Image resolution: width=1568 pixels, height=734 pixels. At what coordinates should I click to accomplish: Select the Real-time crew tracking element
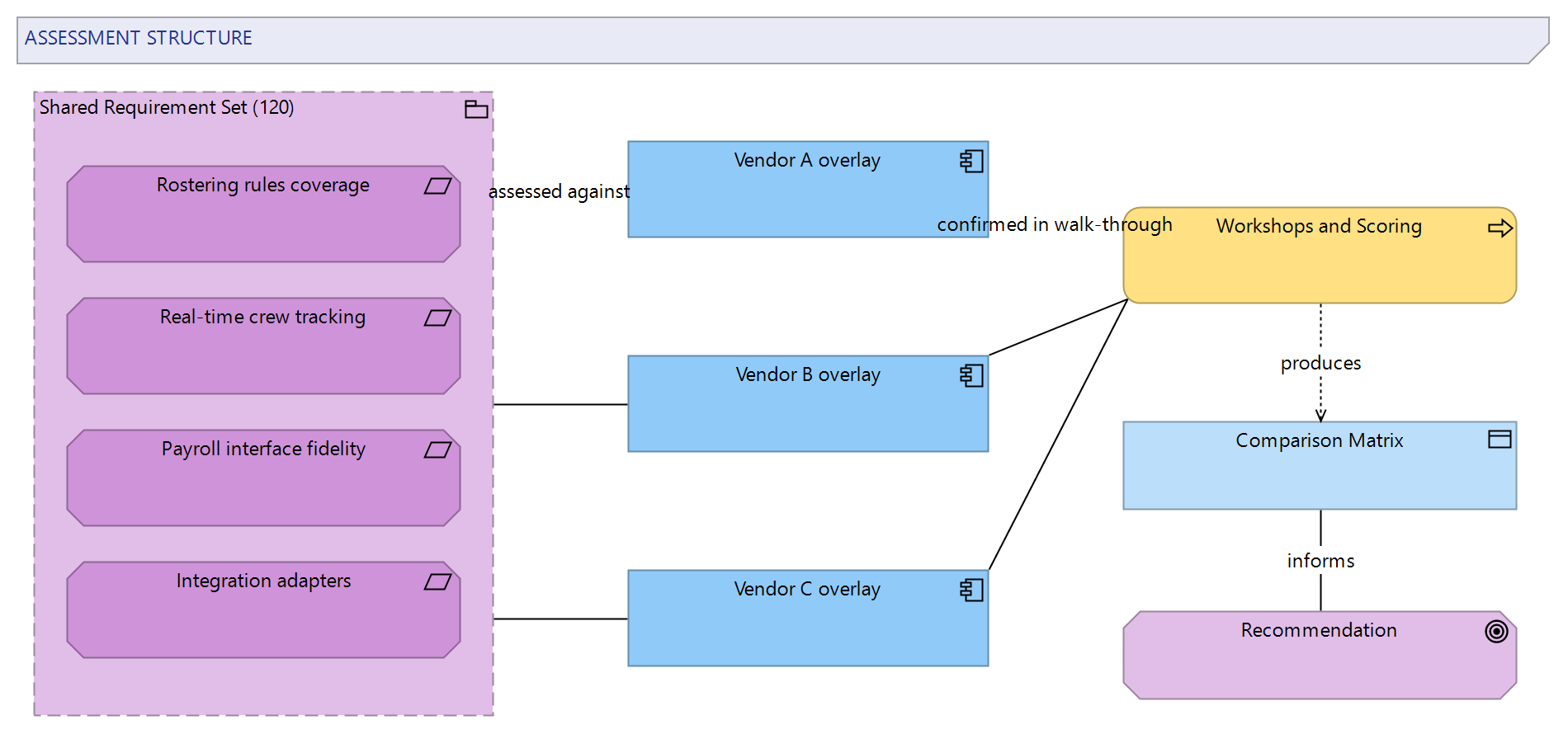pyautogui.click(x=263, y=346)
